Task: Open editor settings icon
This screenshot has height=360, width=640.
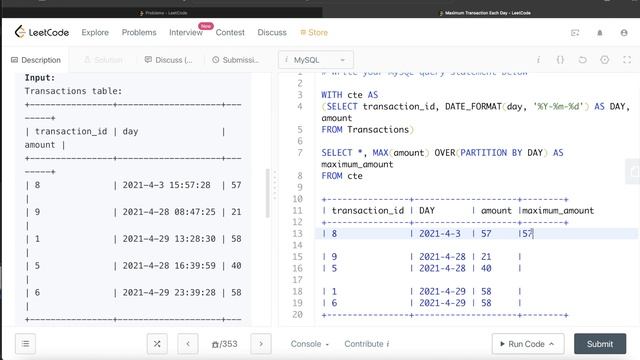Action: (604, 60)
